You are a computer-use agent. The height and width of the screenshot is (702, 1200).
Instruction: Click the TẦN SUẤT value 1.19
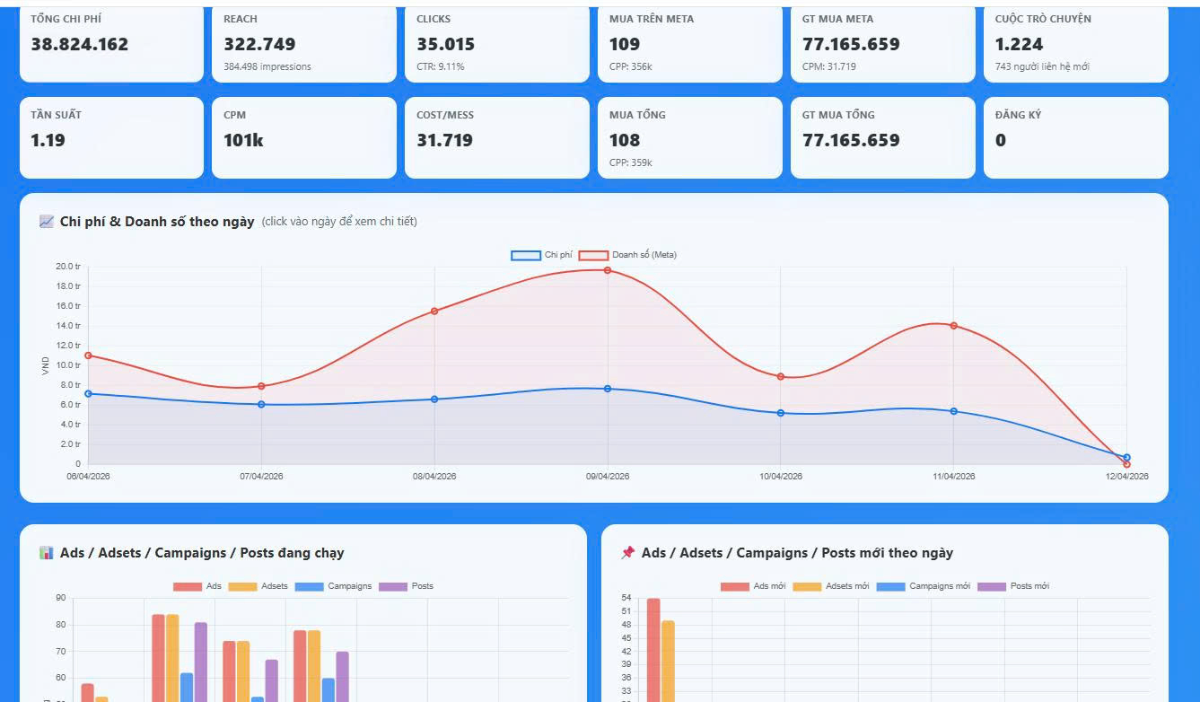(48, 140)
